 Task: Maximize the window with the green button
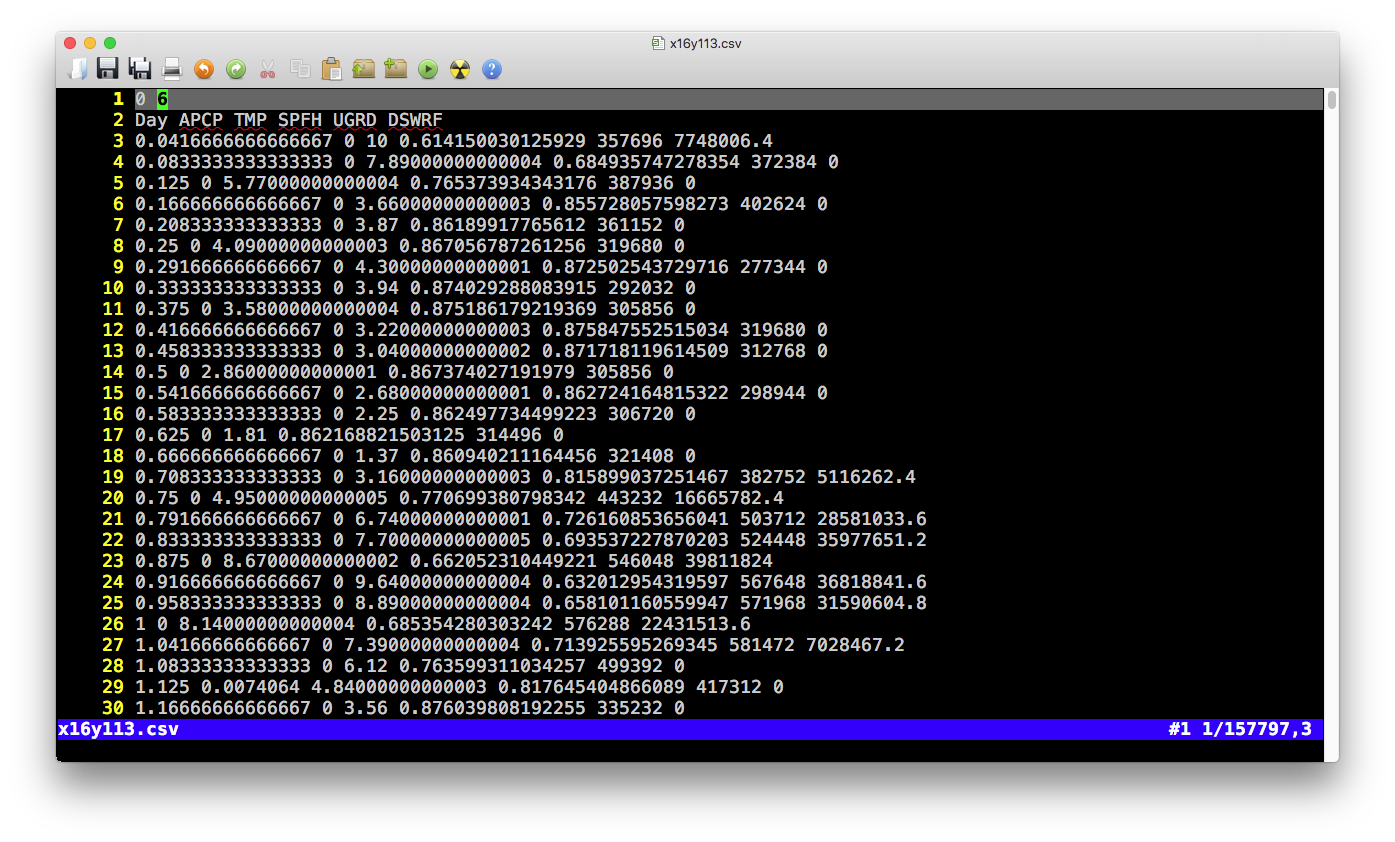click(x=110, y=43)
